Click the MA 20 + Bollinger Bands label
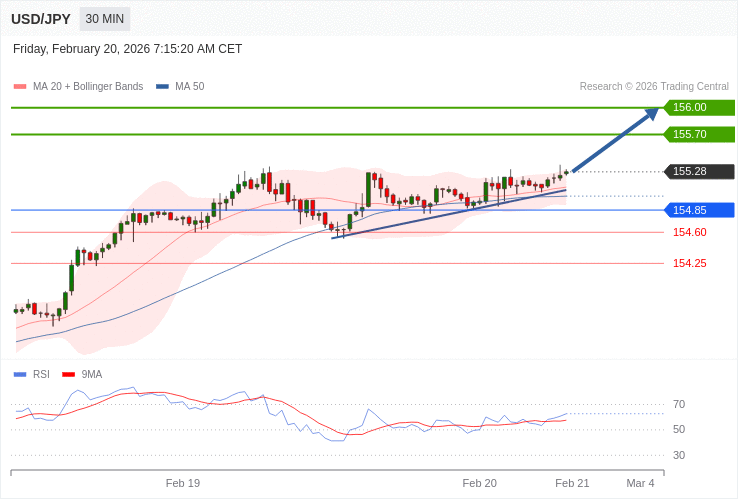This screenshot has width=738, height=500. (x=88, y=87)
